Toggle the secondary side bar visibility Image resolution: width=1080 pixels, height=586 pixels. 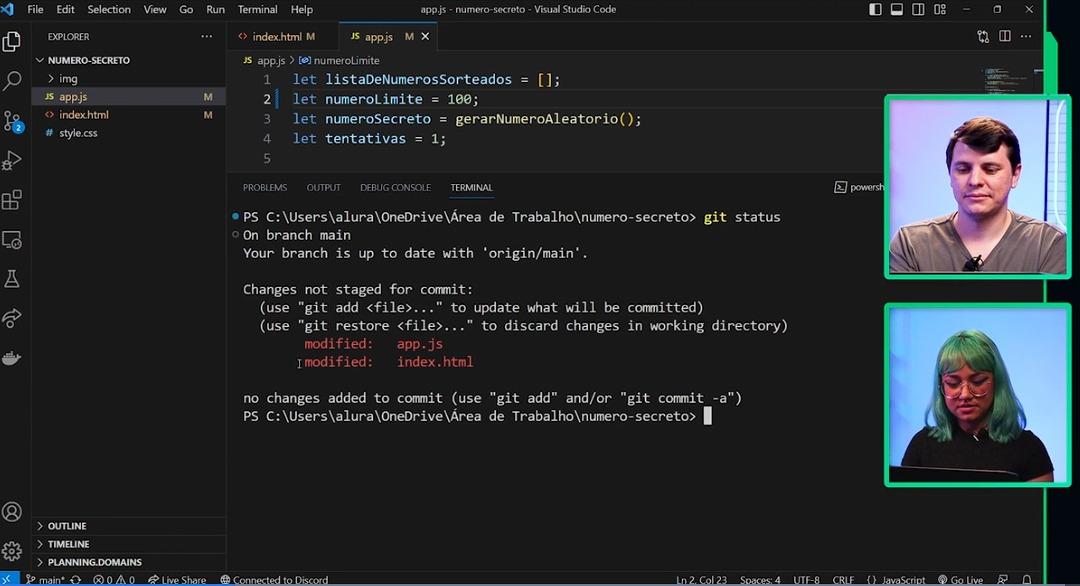coord(918,10)
